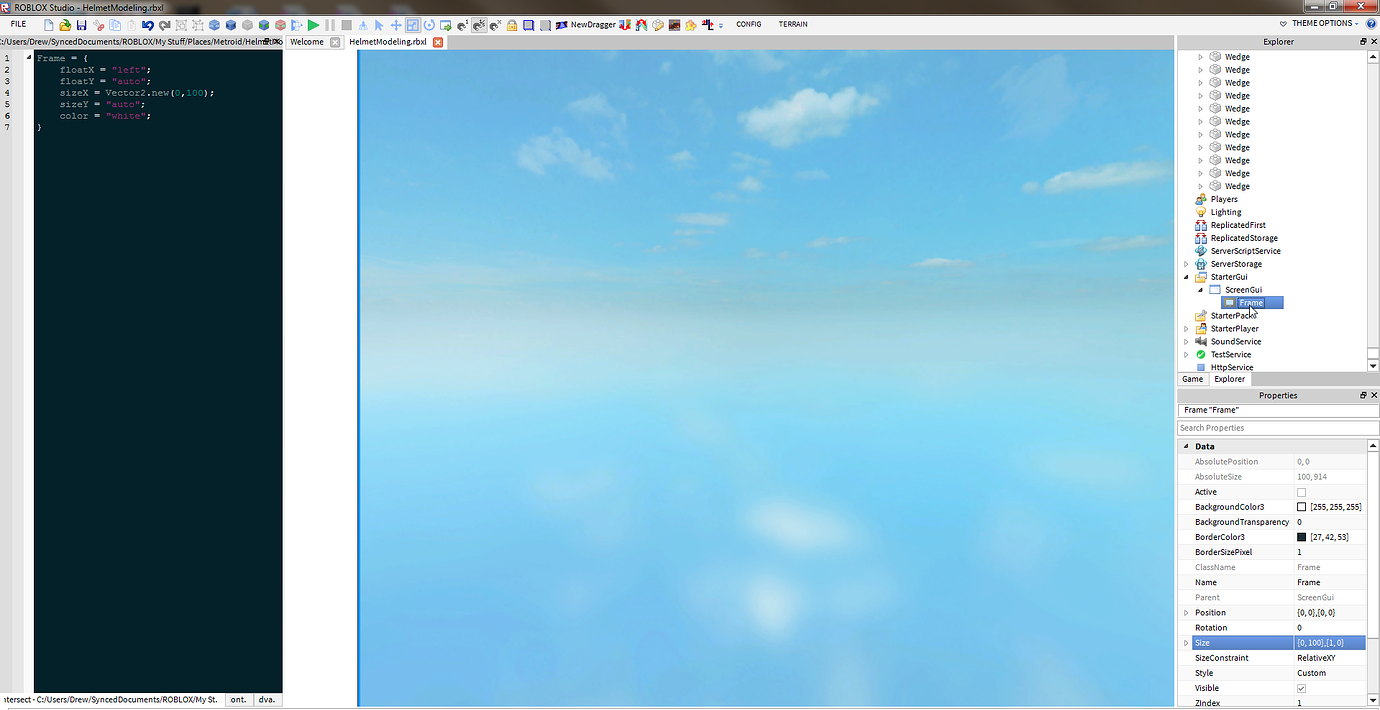Click the Pause playback icon

coord(330,25)
